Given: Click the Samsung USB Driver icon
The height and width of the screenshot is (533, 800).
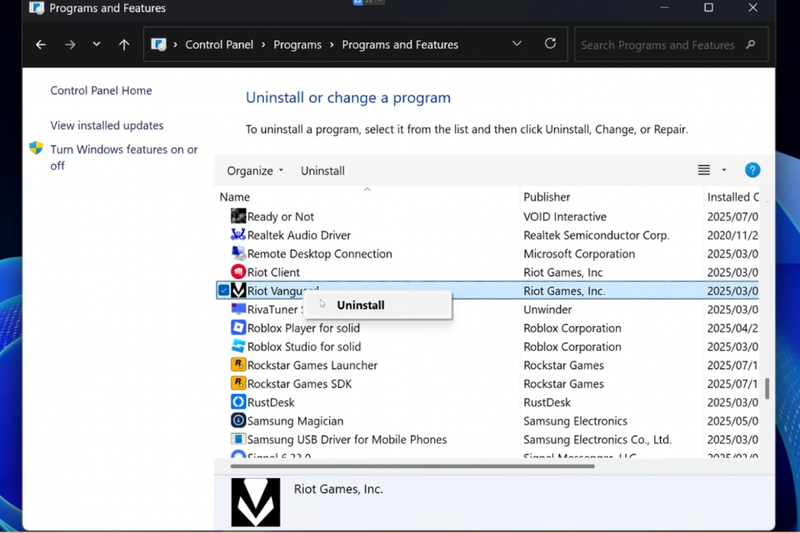Looking at the screenshot, I should (238, 439).
